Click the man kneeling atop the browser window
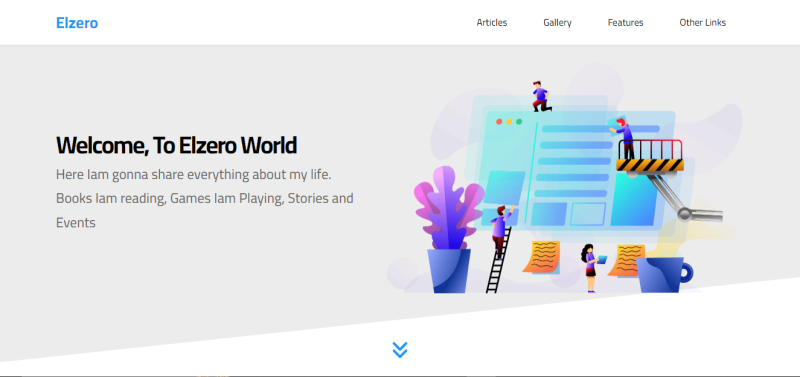The image size is (800, 377). click(541, 96)
